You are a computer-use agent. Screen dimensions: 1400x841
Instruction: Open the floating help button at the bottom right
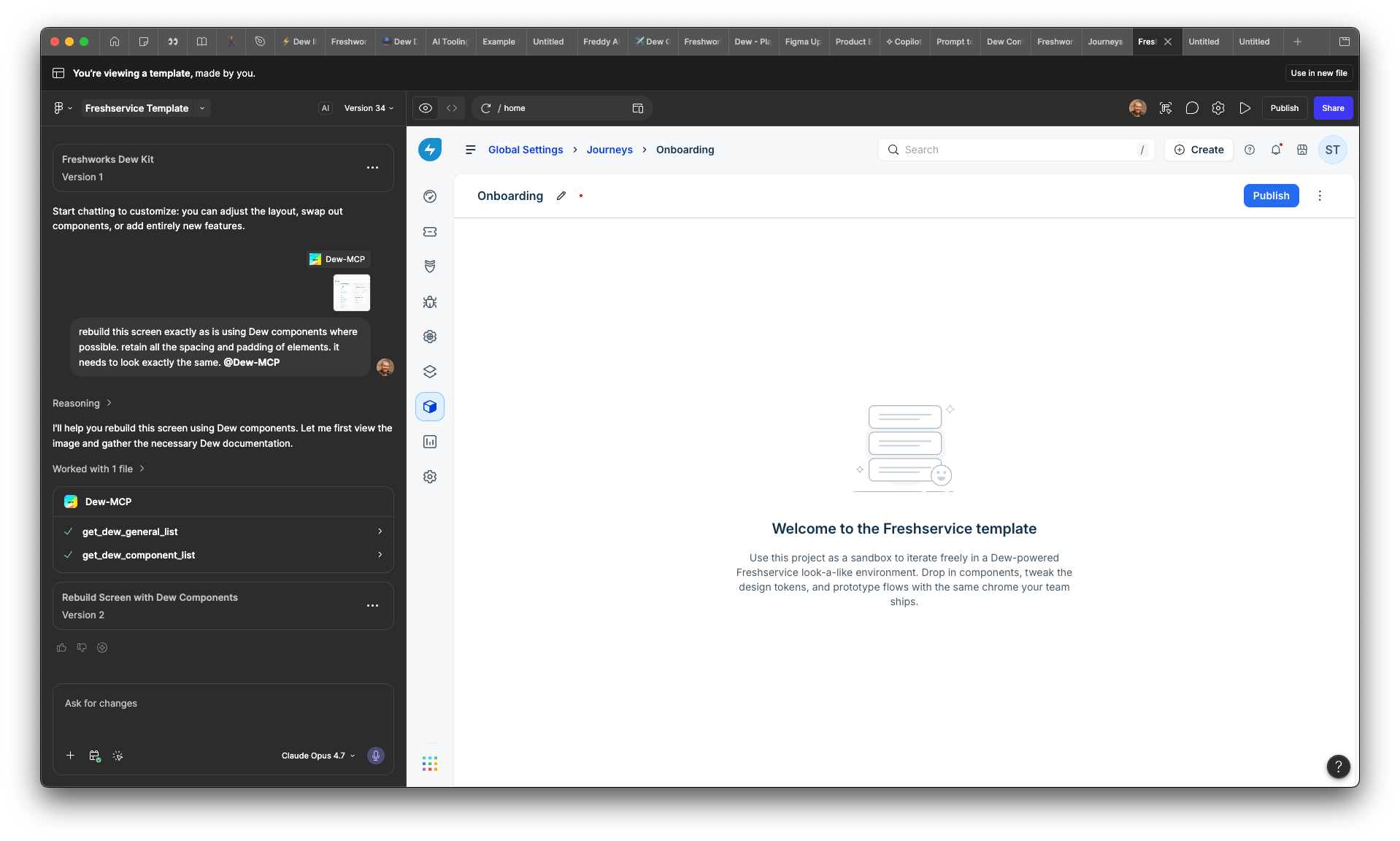(x=1338, y=766)
